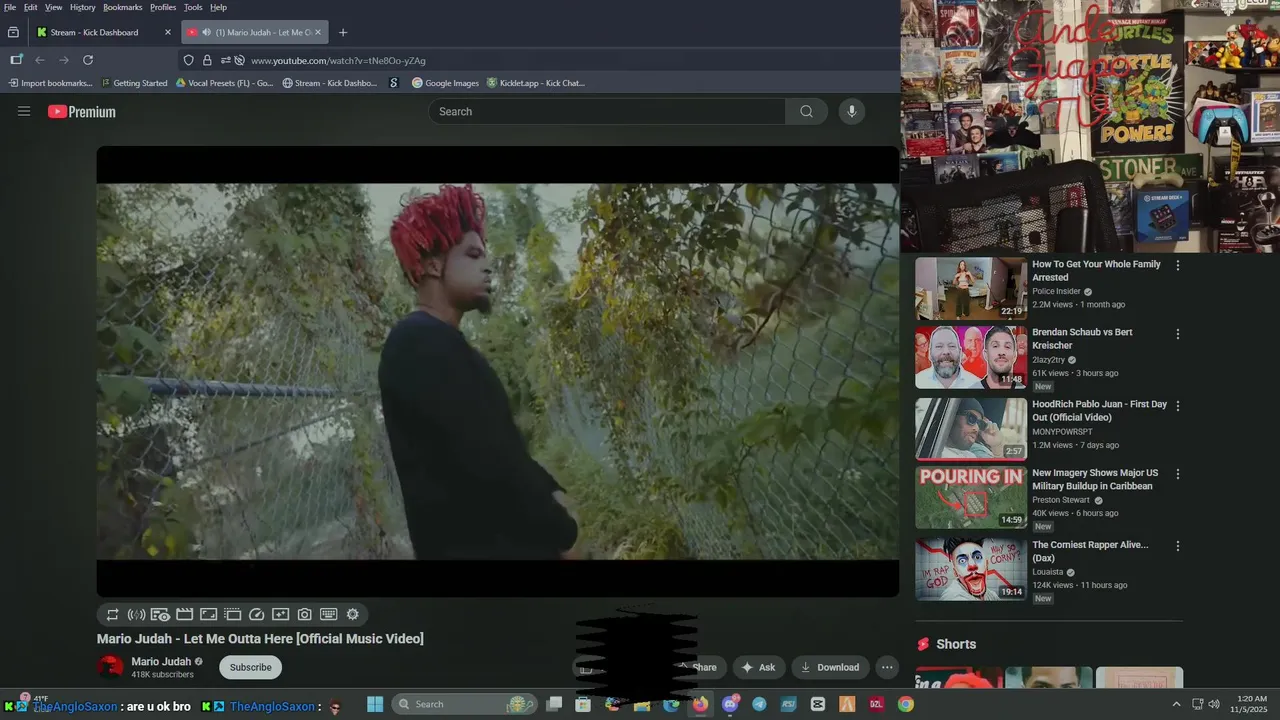Image resolution: width=1280 pixels, height=720 pixels.
Task: Open the Help menu in browser
Action: point(218,7)
